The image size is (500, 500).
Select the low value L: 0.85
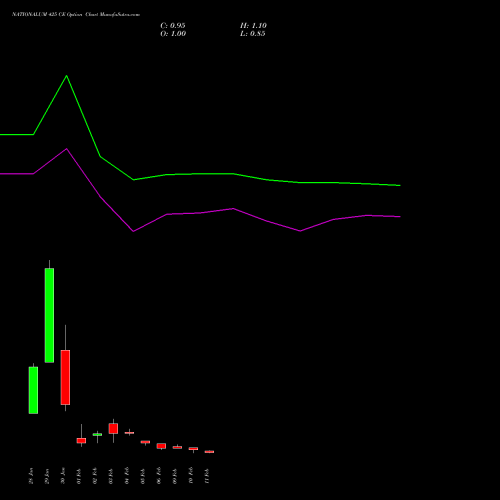tap(253, 34)
